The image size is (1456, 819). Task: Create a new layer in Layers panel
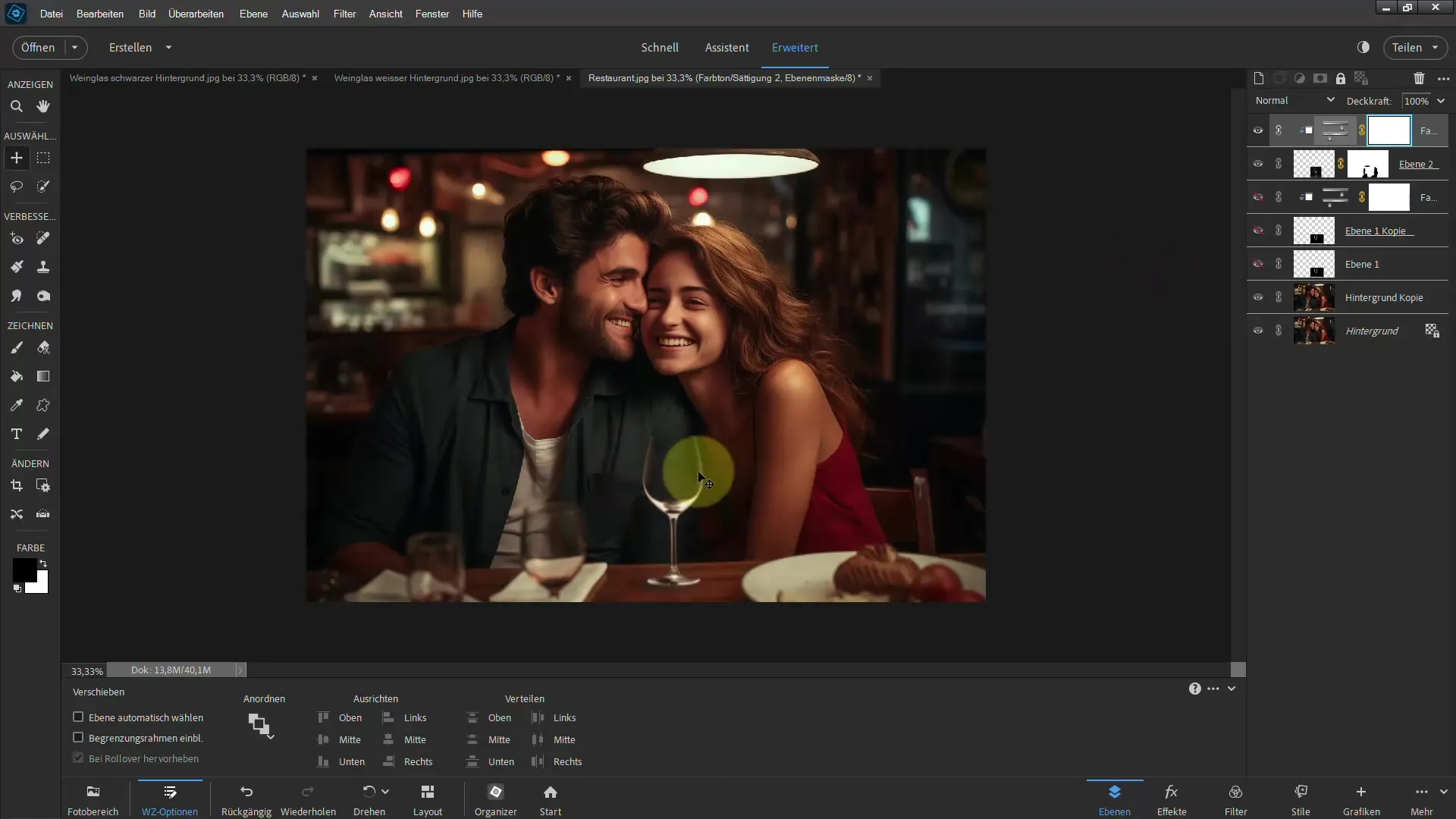(x=1259, y=78)
